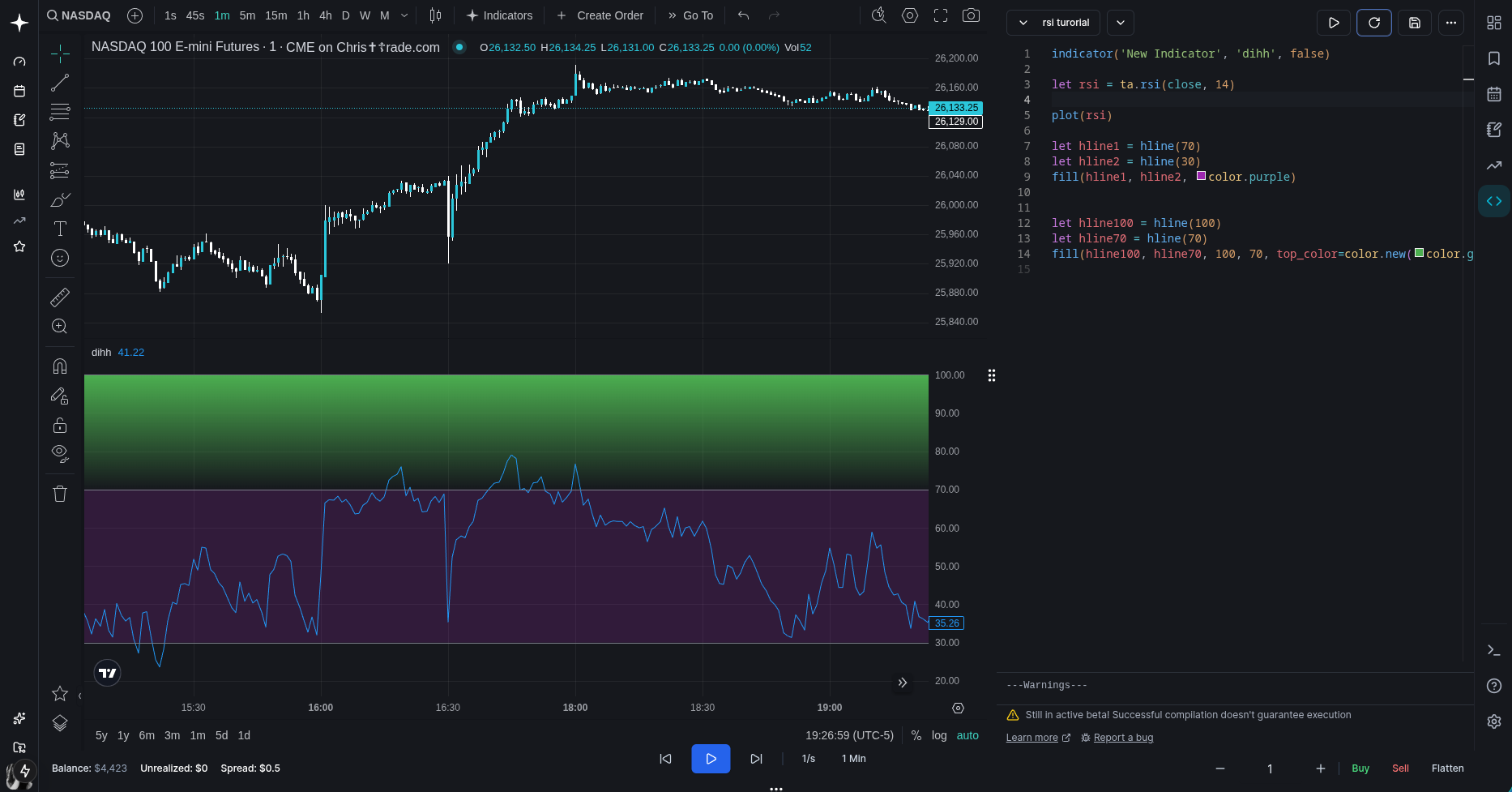
Task: Select the 5d date range
Action: click(x=221, y=735)
